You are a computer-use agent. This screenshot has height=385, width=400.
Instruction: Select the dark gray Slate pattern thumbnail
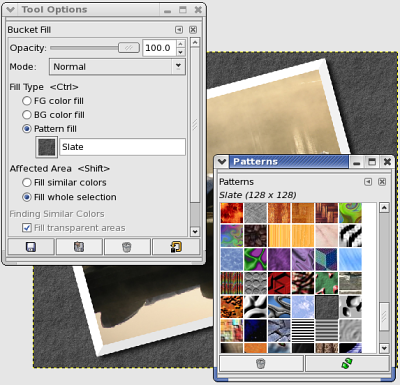click(326, 307)
